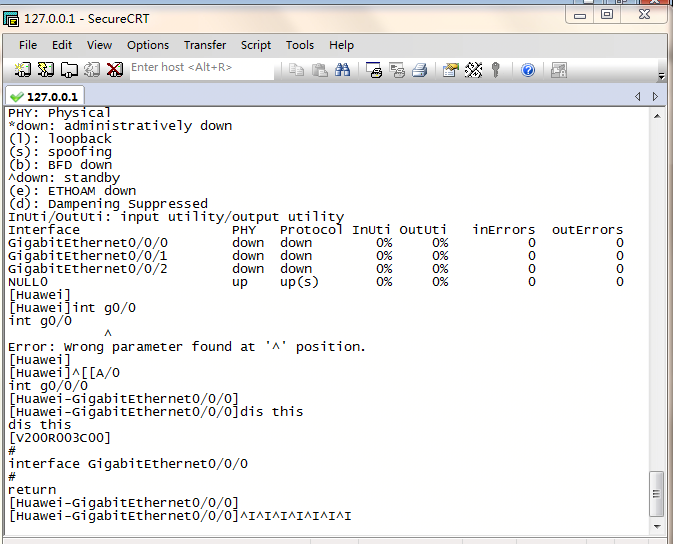Open the File menu
The width and height of the screenshot is (673, 544).
[x=28, y=45]
